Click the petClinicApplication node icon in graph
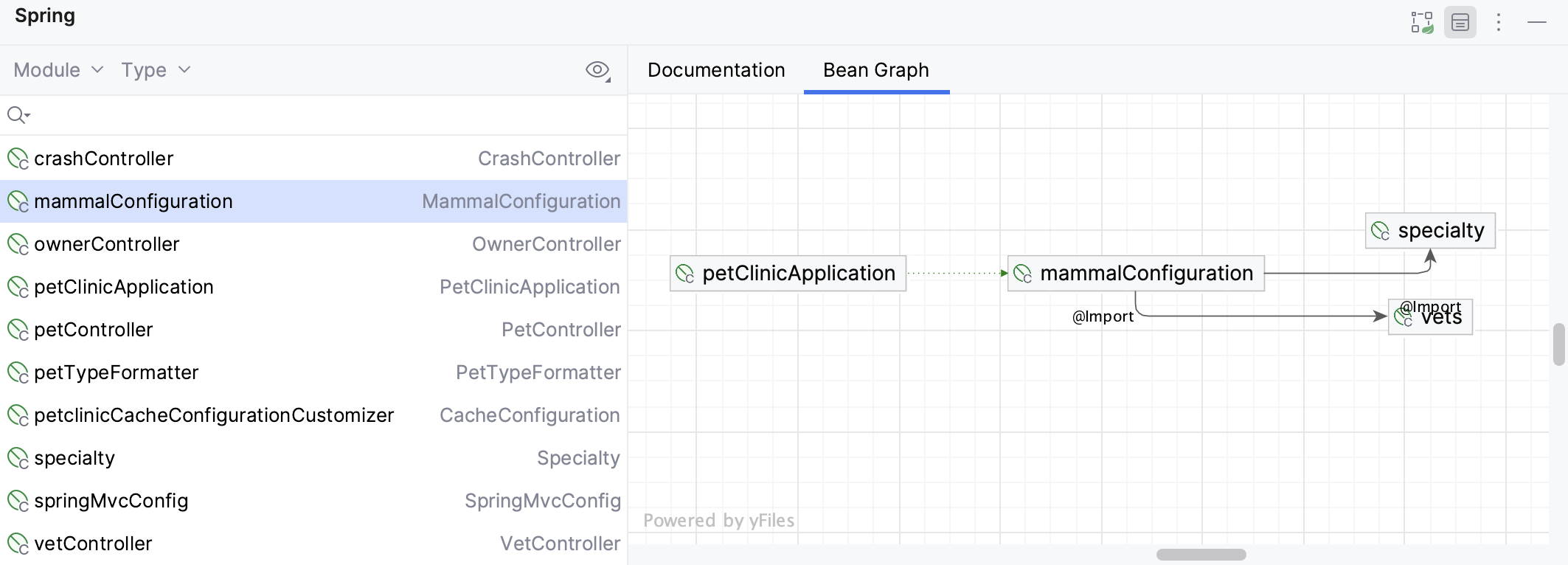 click(x=685, y=274)
